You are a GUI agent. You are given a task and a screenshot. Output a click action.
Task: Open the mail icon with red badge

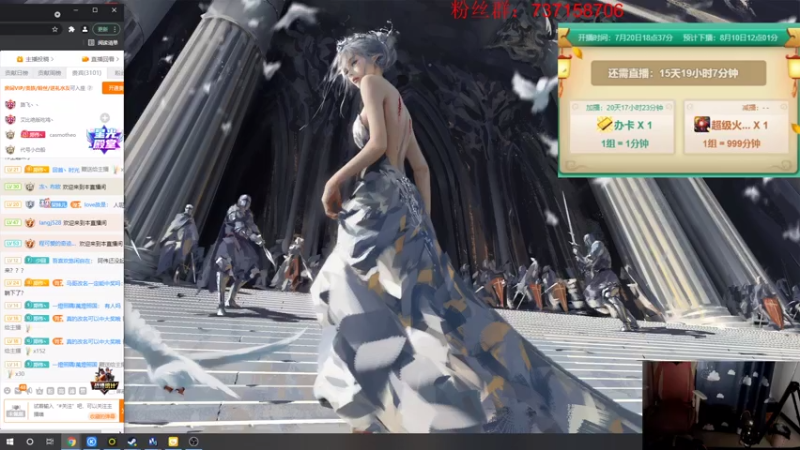18,390
